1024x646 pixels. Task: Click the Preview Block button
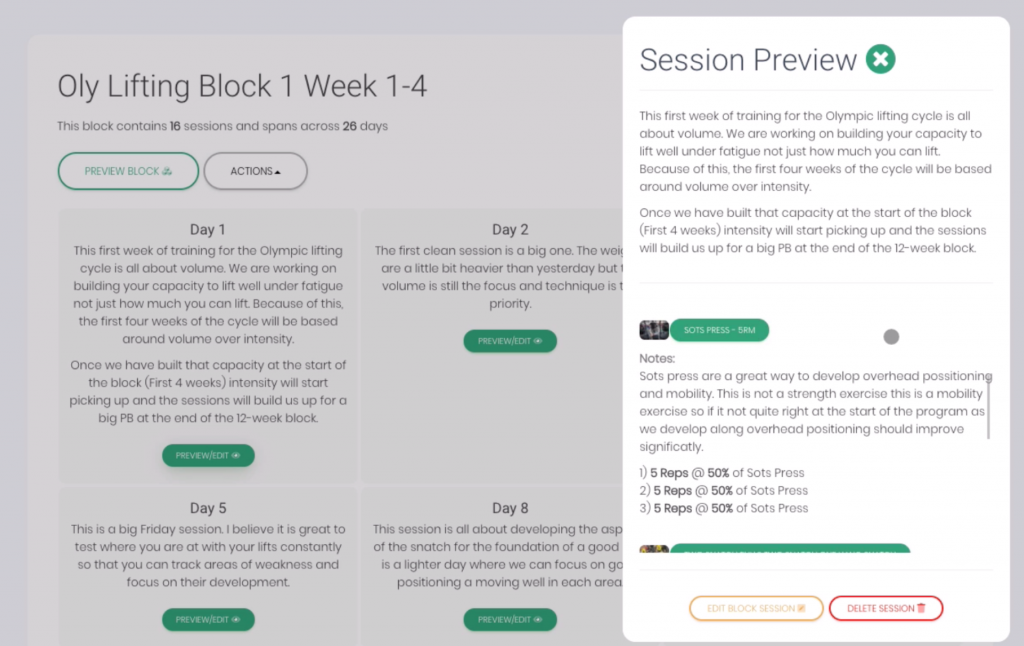click(128, 171)
